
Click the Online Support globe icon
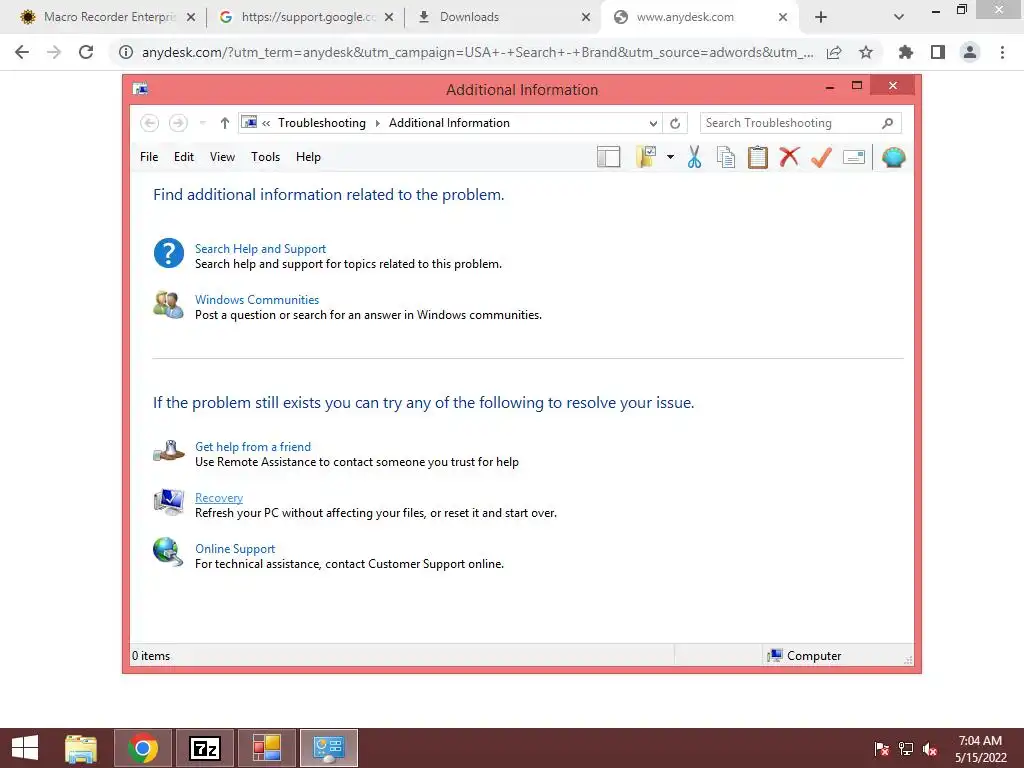(168, 552)
